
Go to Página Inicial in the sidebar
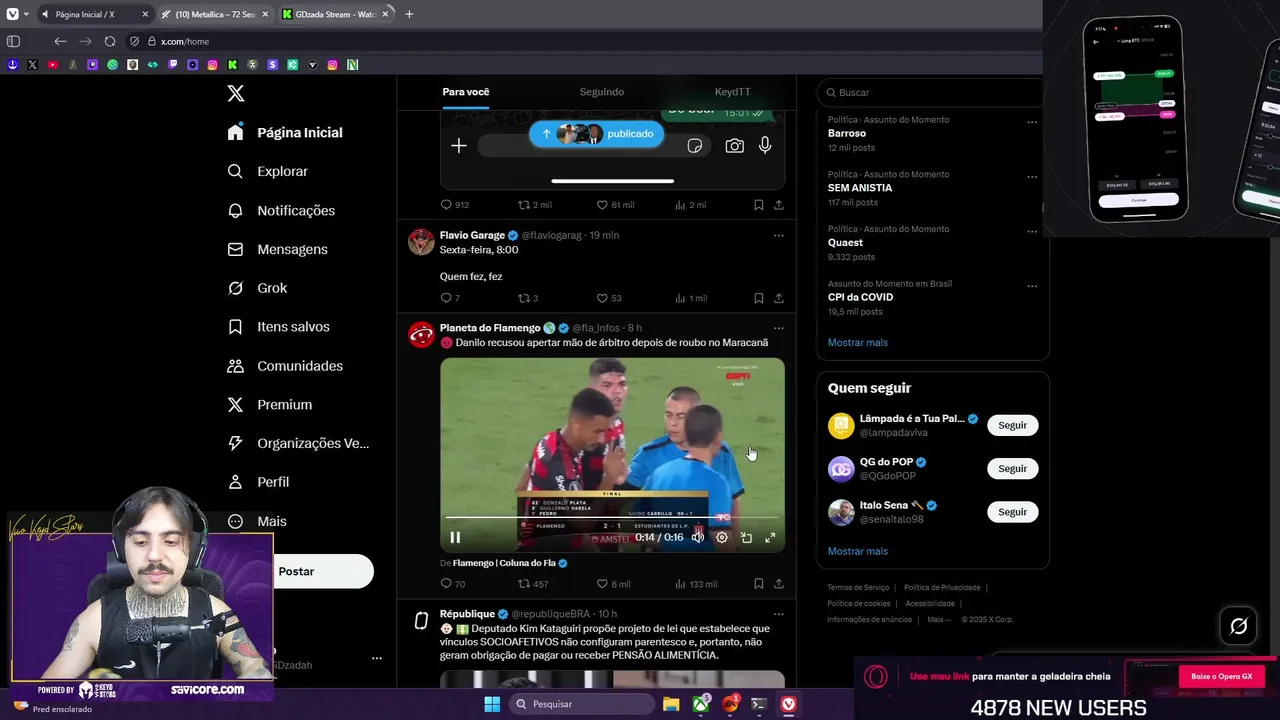[285, 132]
